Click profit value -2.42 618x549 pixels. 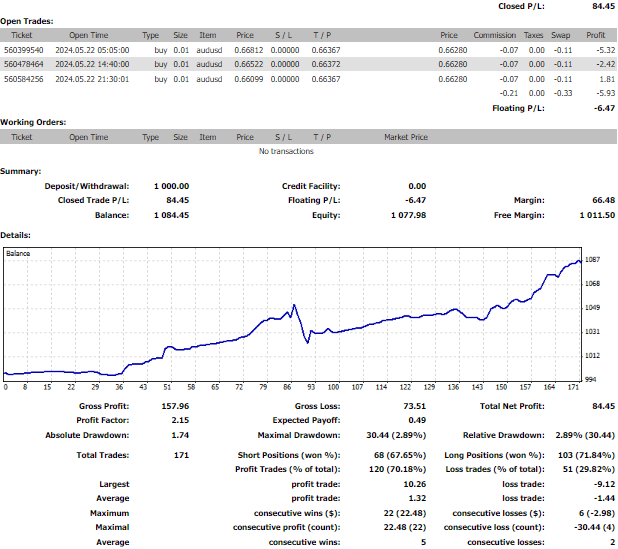coord(605,64)
